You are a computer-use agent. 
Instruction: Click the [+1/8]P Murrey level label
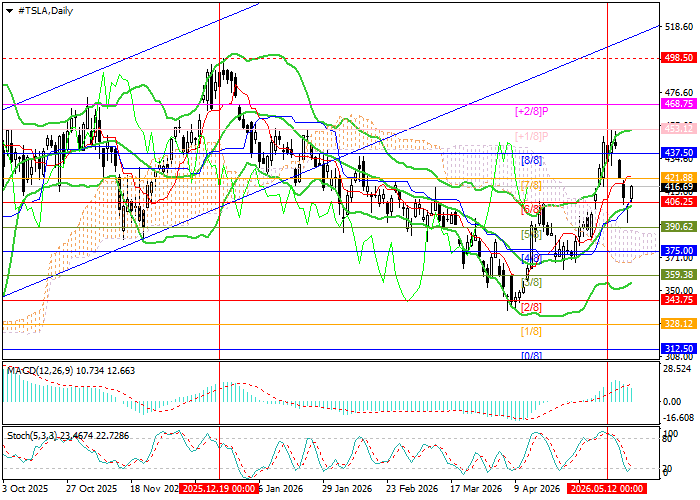[531, 136]
